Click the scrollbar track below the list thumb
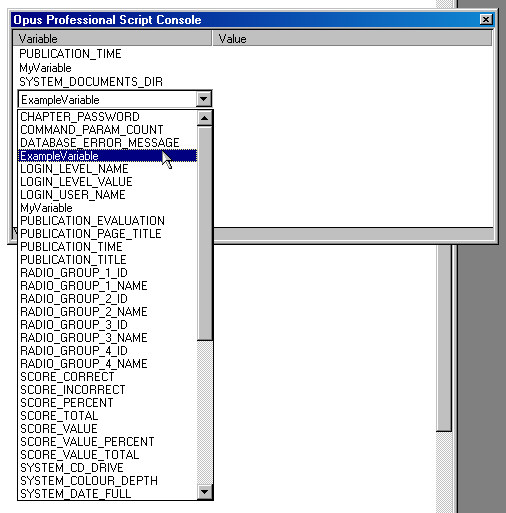 (204, 413)
